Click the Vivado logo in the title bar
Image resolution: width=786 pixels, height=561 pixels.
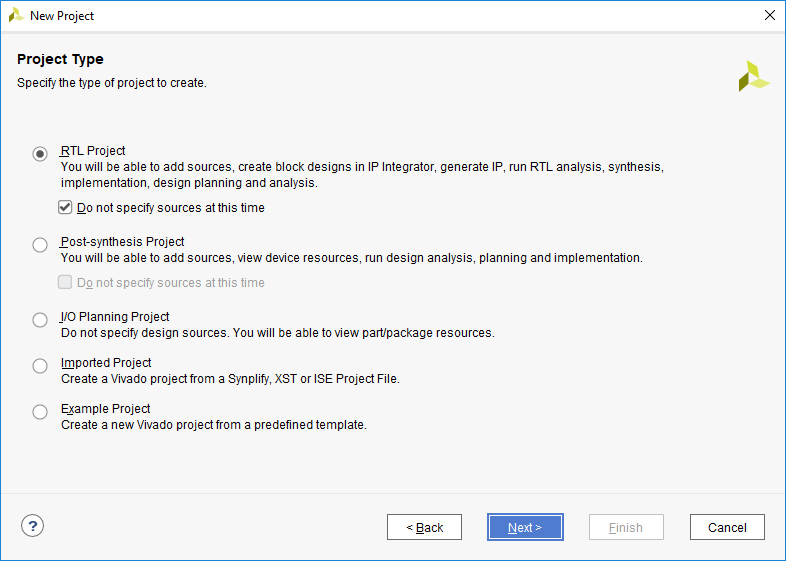point(16,15)
